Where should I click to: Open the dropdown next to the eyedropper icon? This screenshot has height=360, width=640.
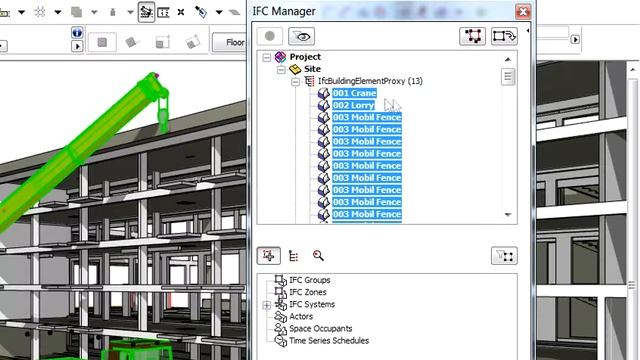[x=219, y=12]
